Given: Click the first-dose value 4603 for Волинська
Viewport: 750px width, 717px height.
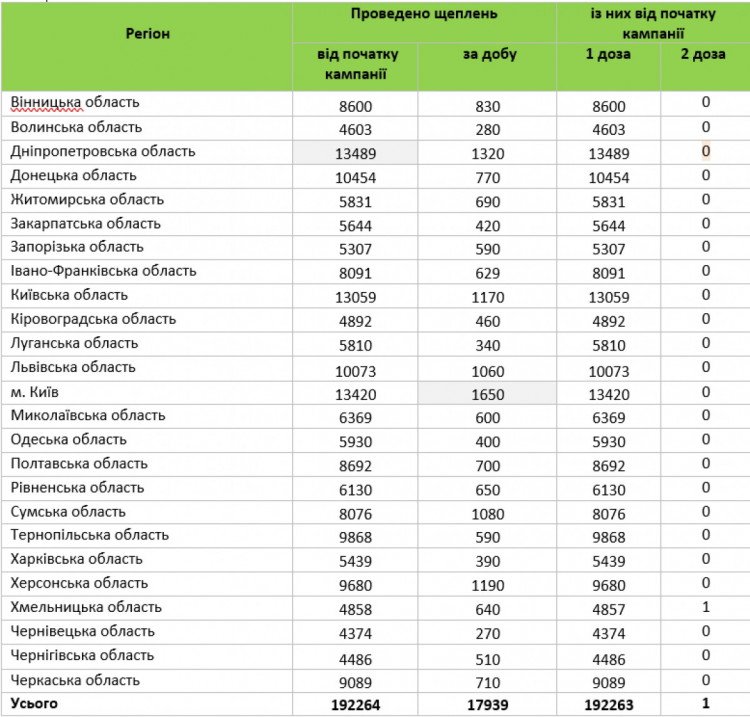Looking at the screenshot, I should pyautogui.click(x=608, y=130).
